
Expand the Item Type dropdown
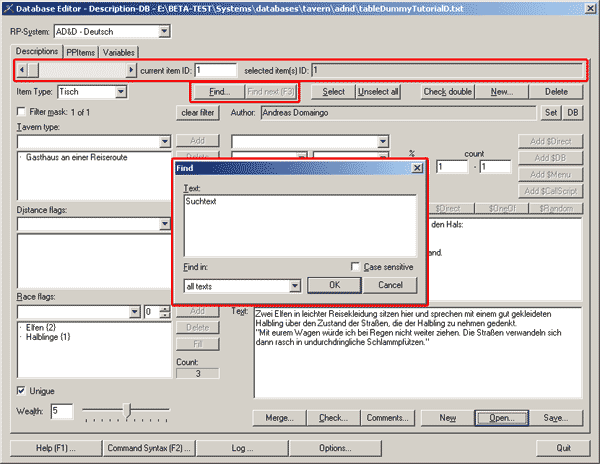click(x=121, y=92)
